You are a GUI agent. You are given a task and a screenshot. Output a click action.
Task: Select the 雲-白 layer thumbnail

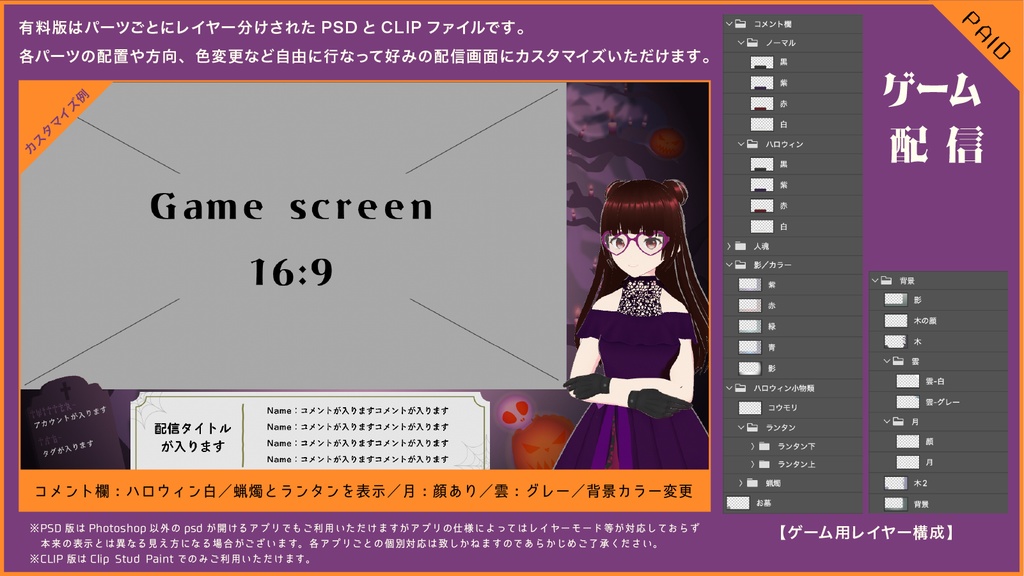[906, 380]
